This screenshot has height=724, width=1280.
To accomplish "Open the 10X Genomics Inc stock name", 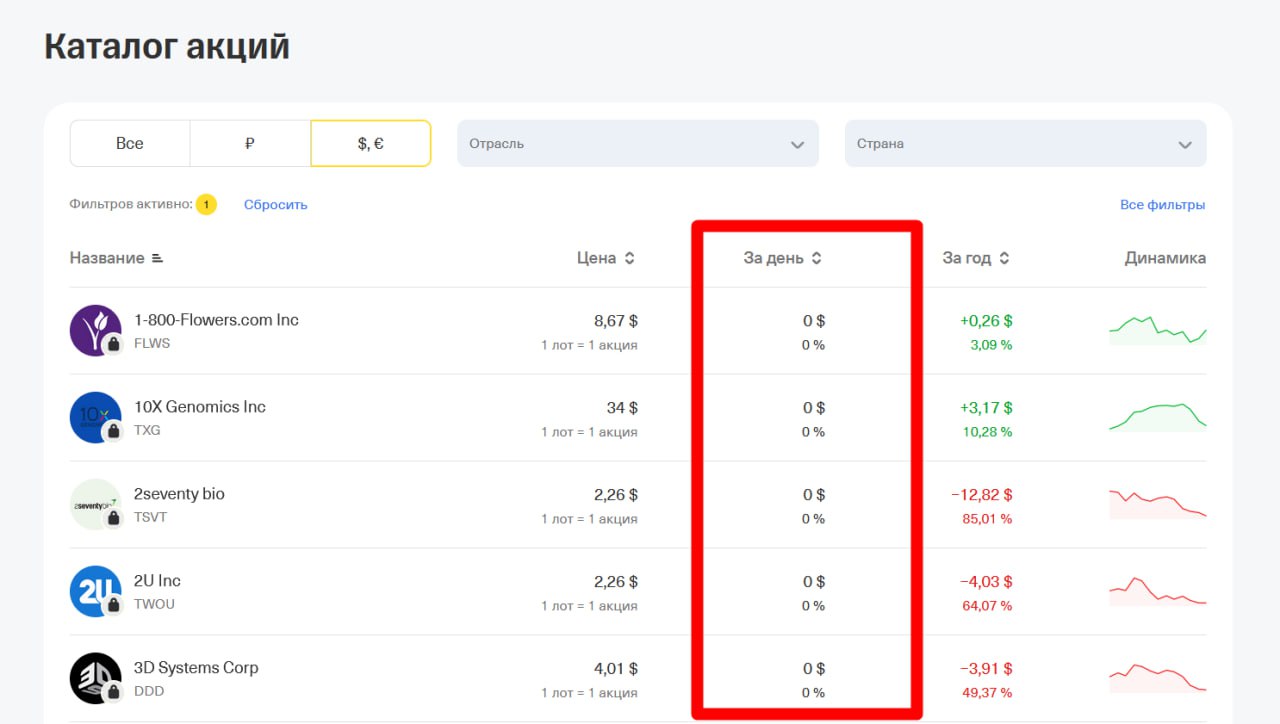I will 200,407.
